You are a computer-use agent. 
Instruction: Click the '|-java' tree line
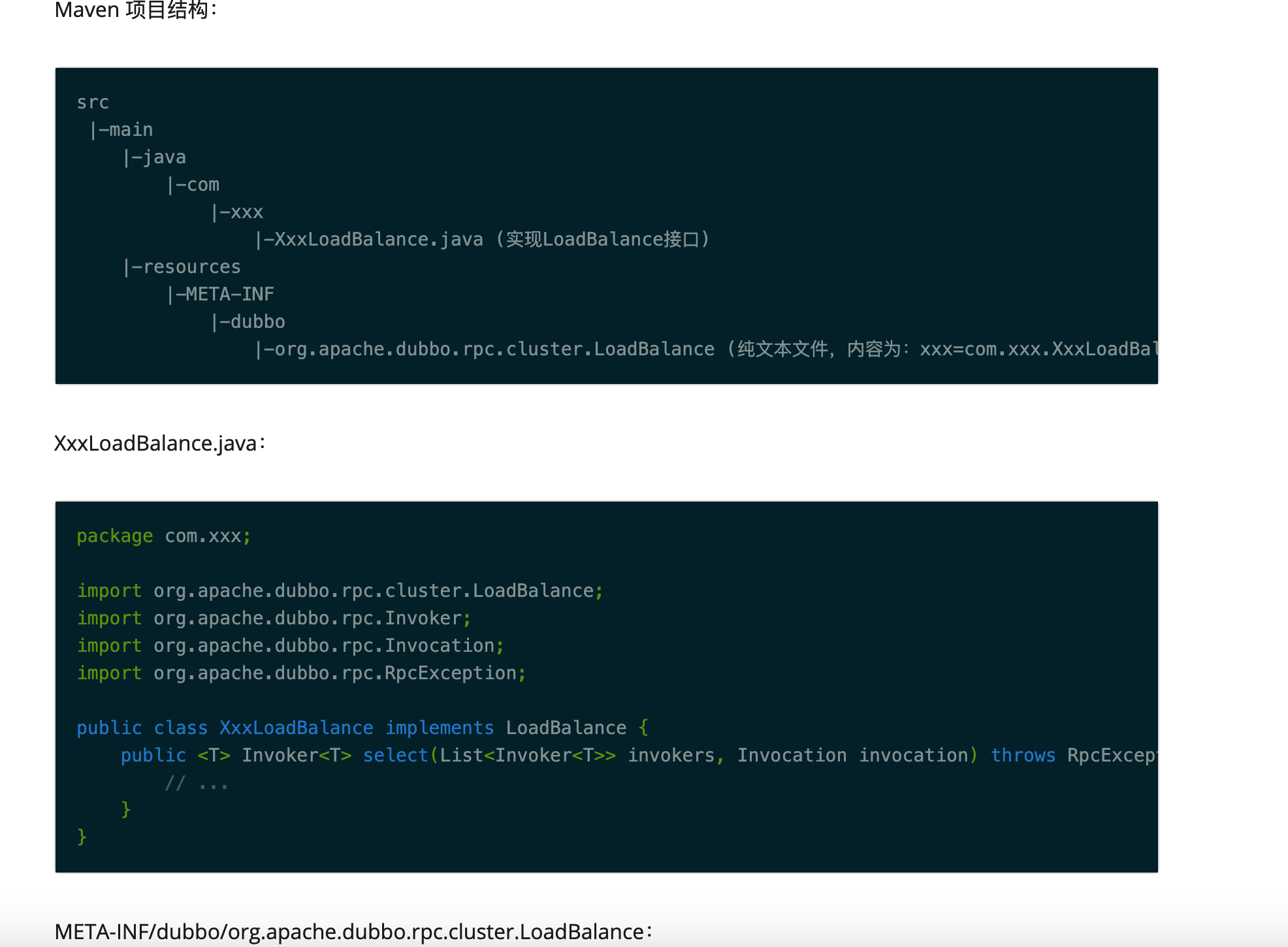pos(154,157)
